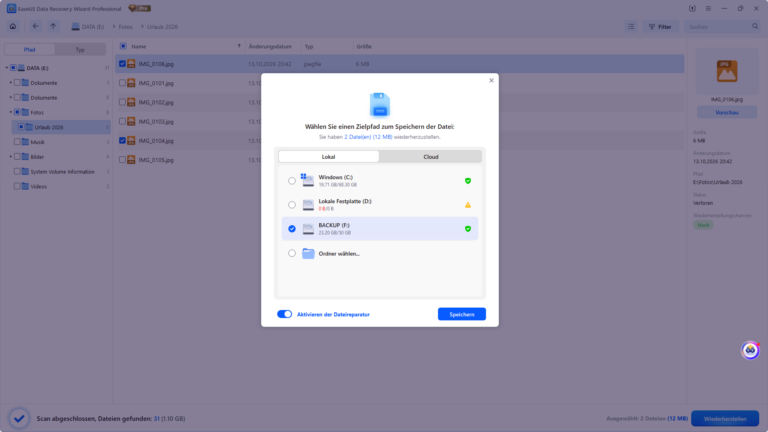Go to the home screen icon
The height and width of the screenshot is (432, 768).
(x=13, y=26)
